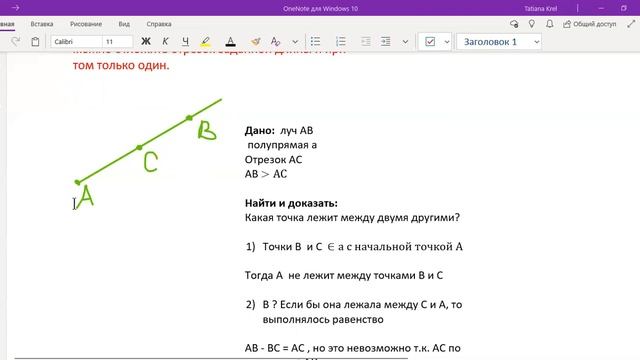Image resolution: width=640 pixels, height=360 pixels.
Task: Open the tags dropdown arrow
Action: (447, 42)
